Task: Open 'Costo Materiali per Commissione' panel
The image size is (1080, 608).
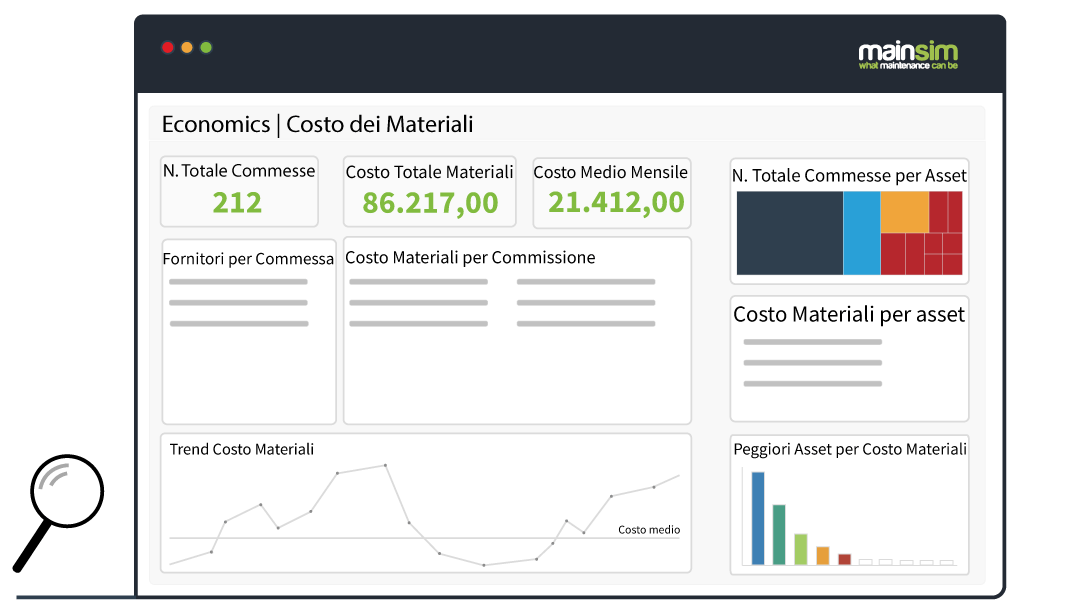Action: pos(517,331)
